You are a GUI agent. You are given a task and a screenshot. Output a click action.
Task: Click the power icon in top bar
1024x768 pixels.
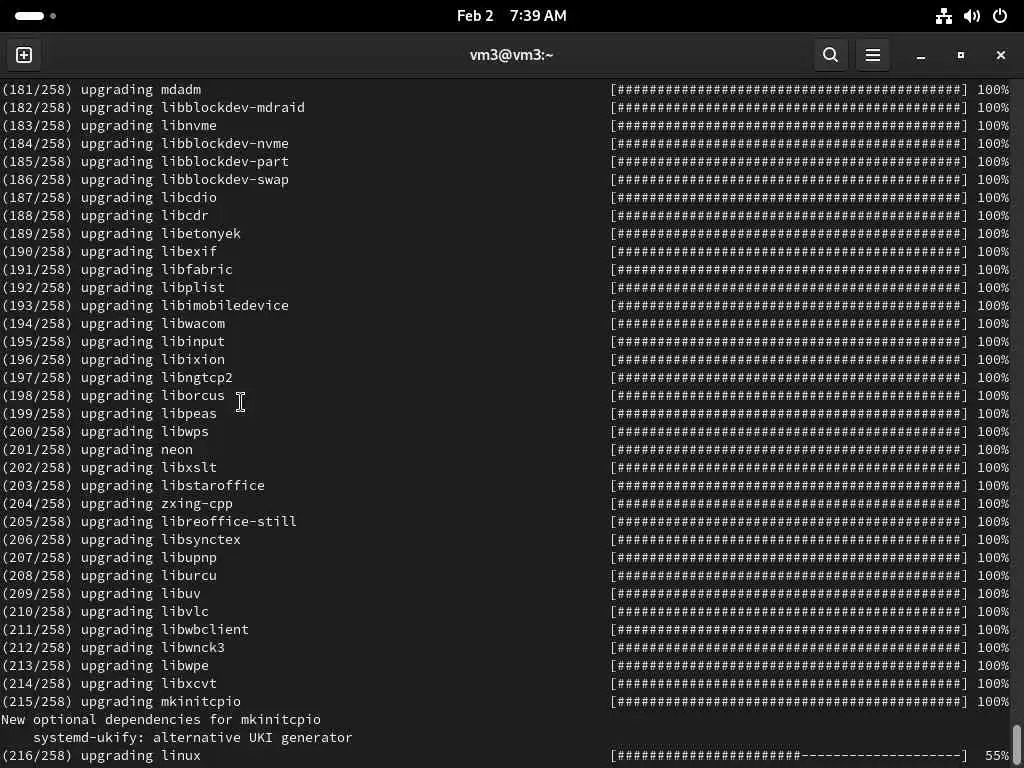point(999,16)
